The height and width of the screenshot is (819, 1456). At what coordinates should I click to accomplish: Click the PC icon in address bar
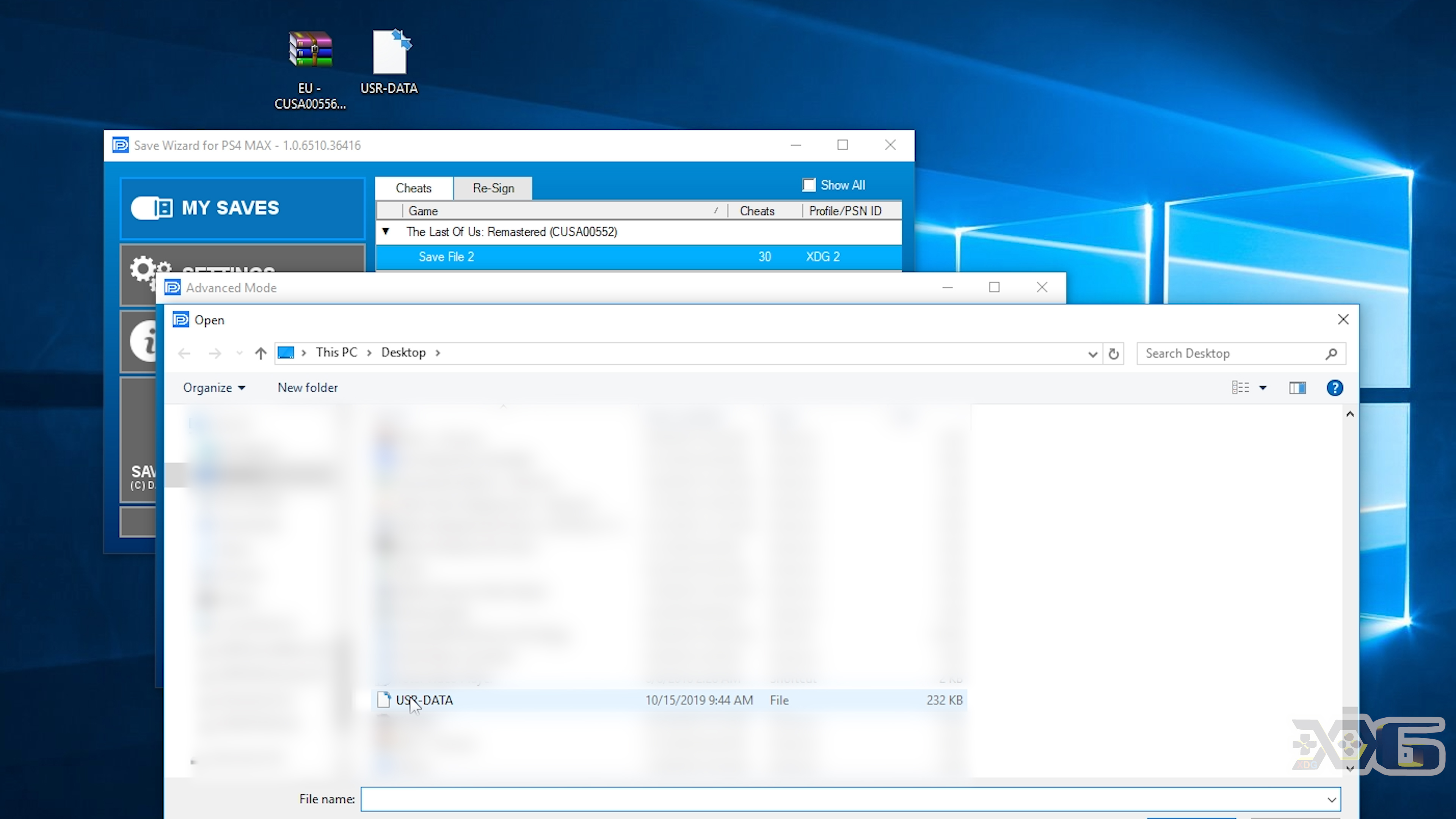click(x=286, y=353)
